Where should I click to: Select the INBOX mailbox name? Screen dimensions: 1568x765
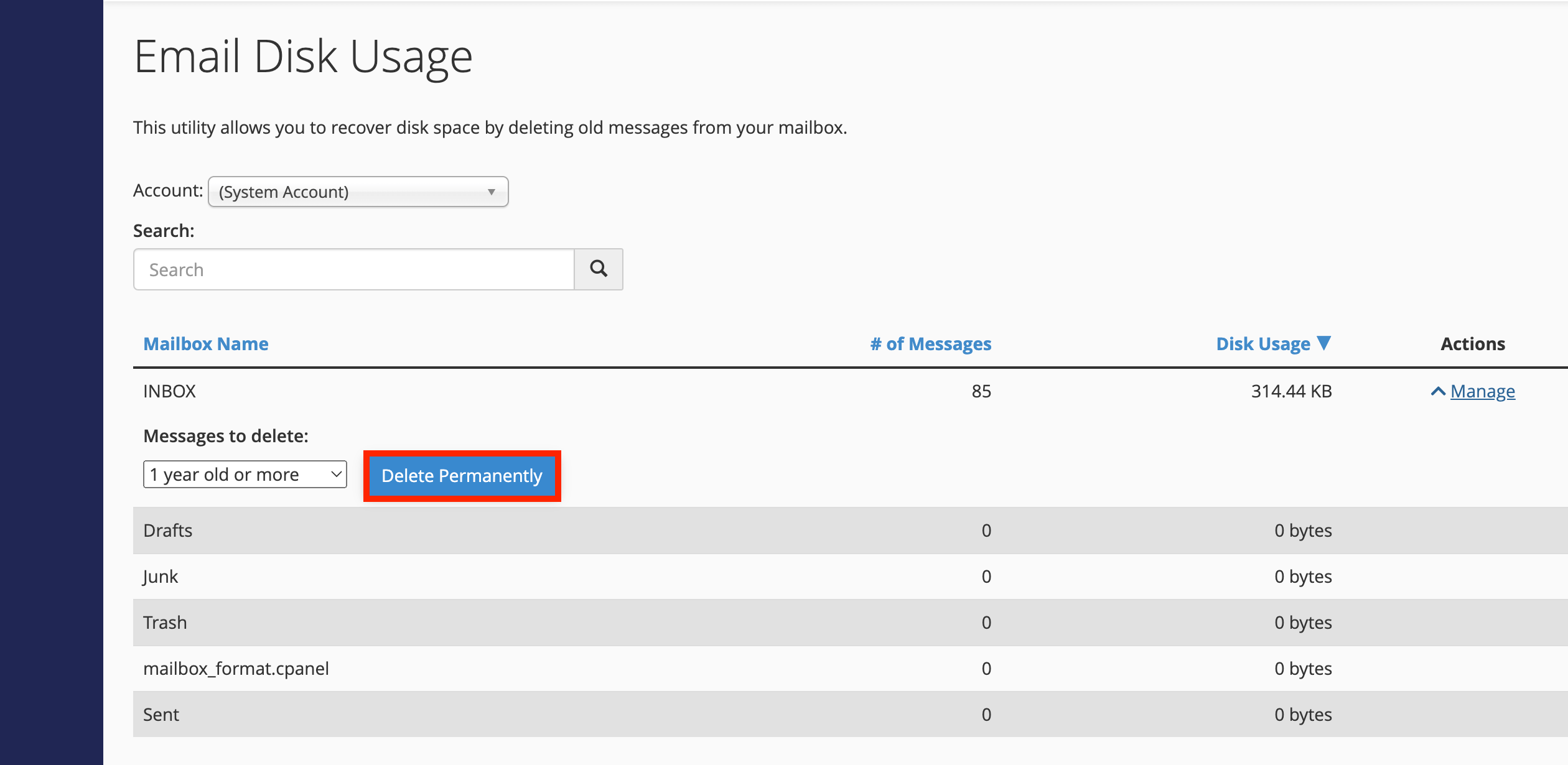(169, 391)
